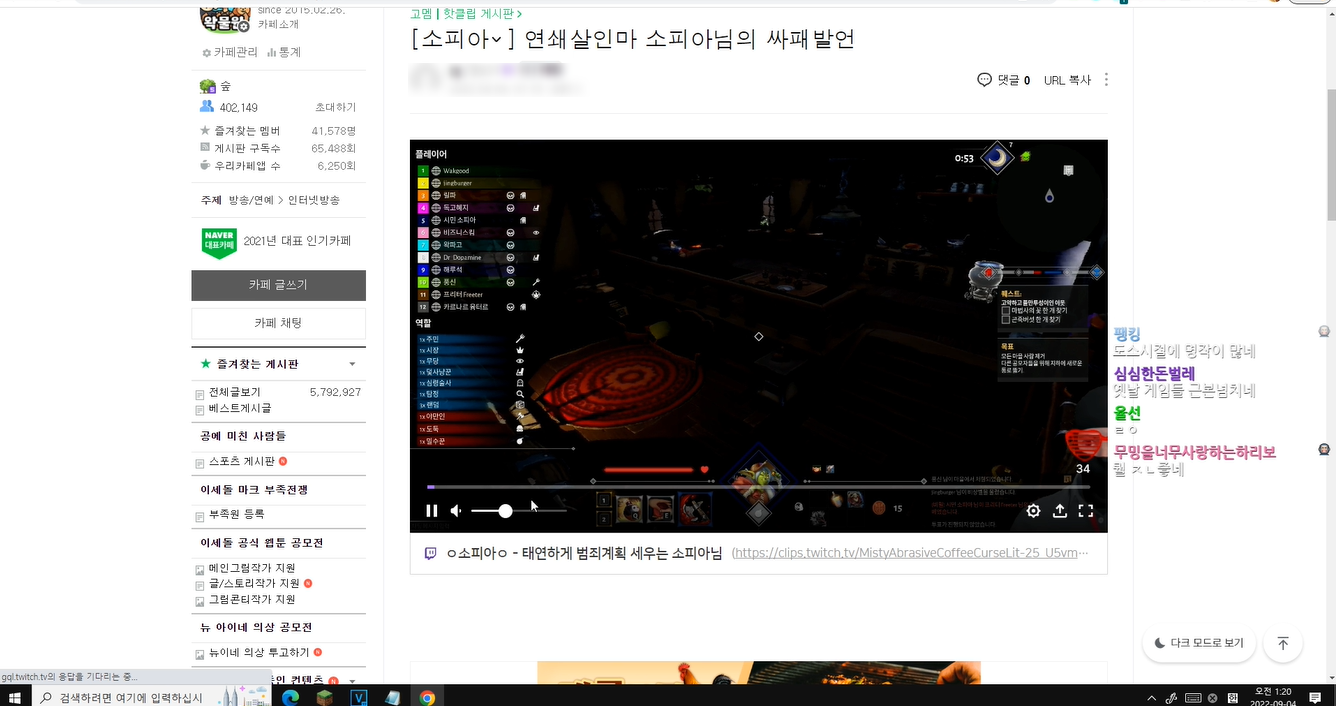
Task: Open video settings gear icon
Action: (x=1033, y=511)
